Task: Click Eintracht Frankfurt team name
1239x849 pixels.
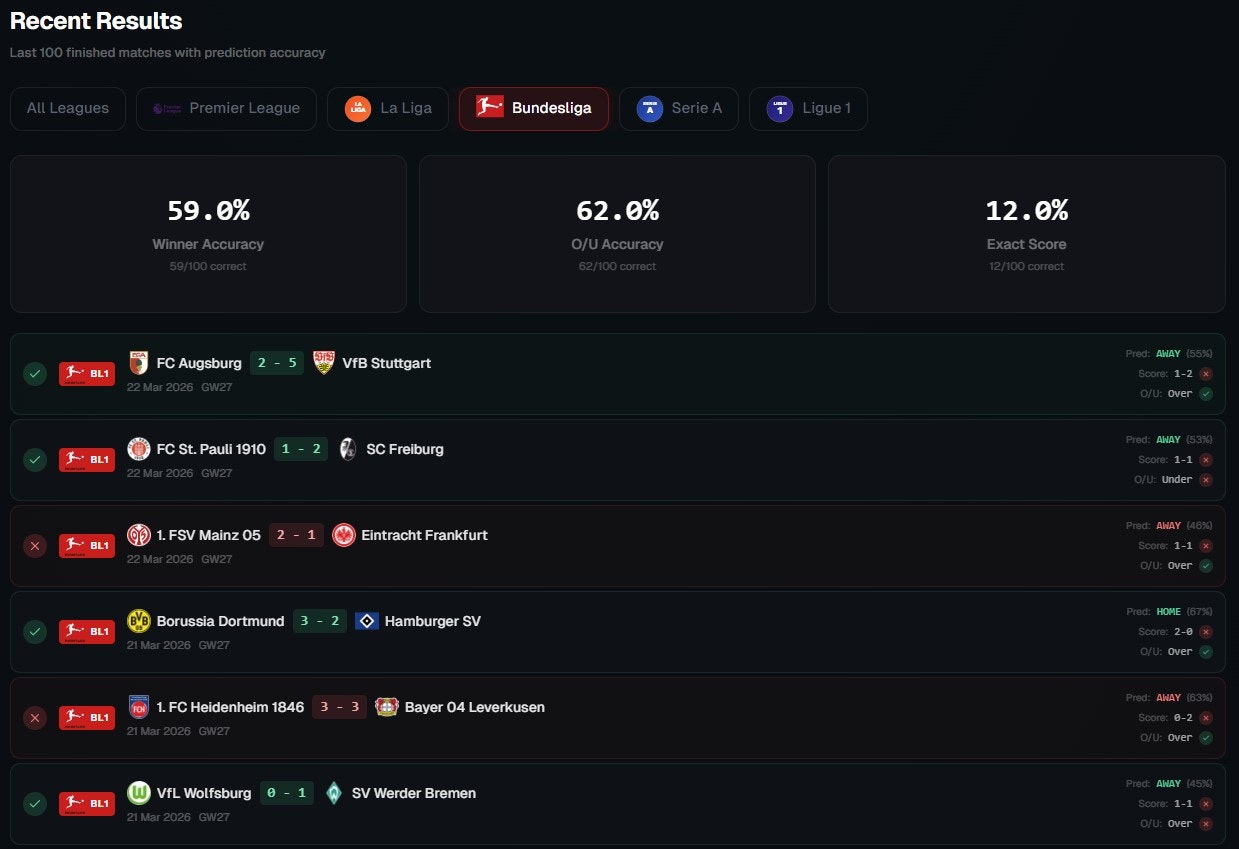Action: [425, 535]
